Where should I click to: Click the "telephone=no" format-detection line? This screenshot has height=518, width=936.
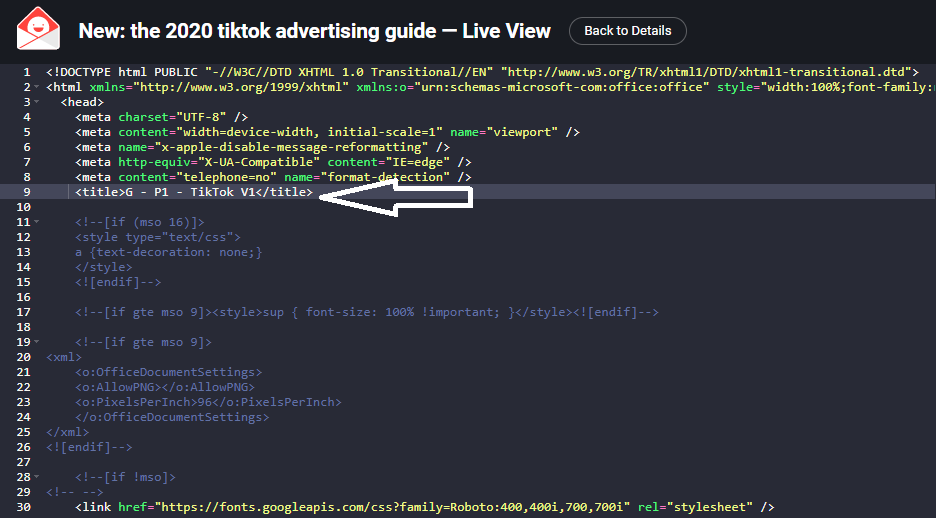point(273,177)
